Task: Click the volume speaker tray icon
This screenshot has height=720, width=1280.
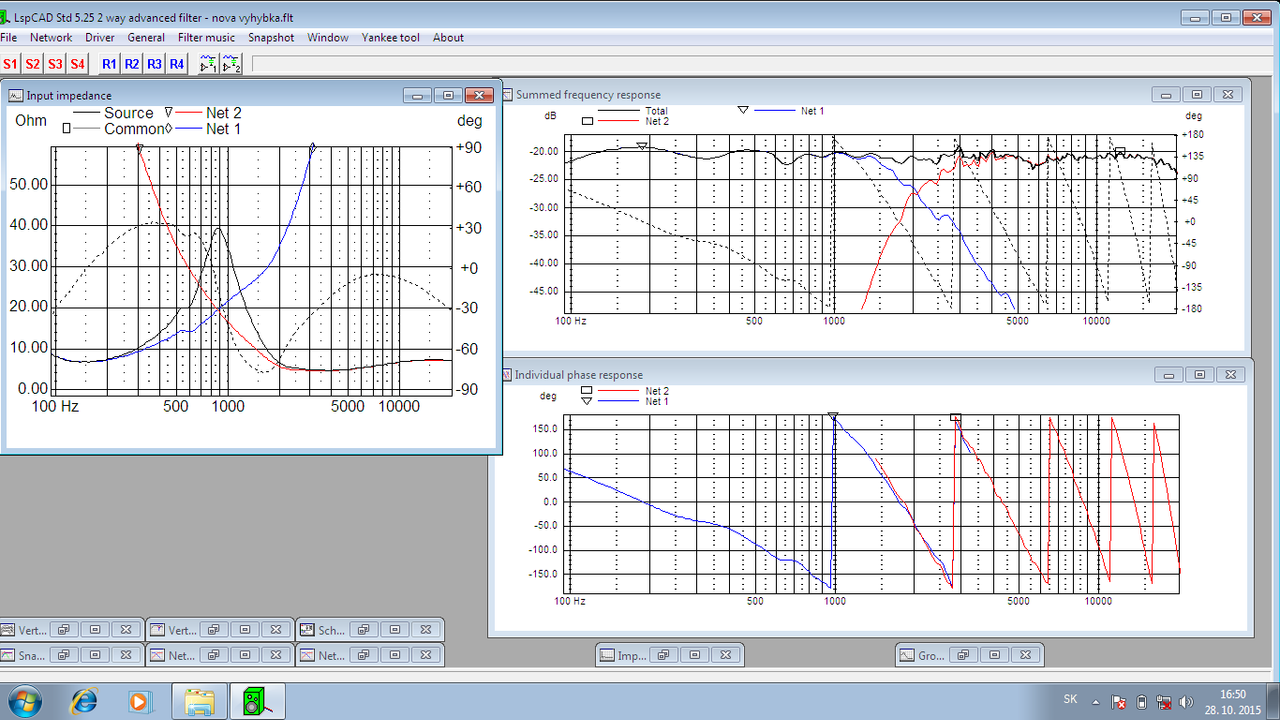Action: [x=1187, y=702]
